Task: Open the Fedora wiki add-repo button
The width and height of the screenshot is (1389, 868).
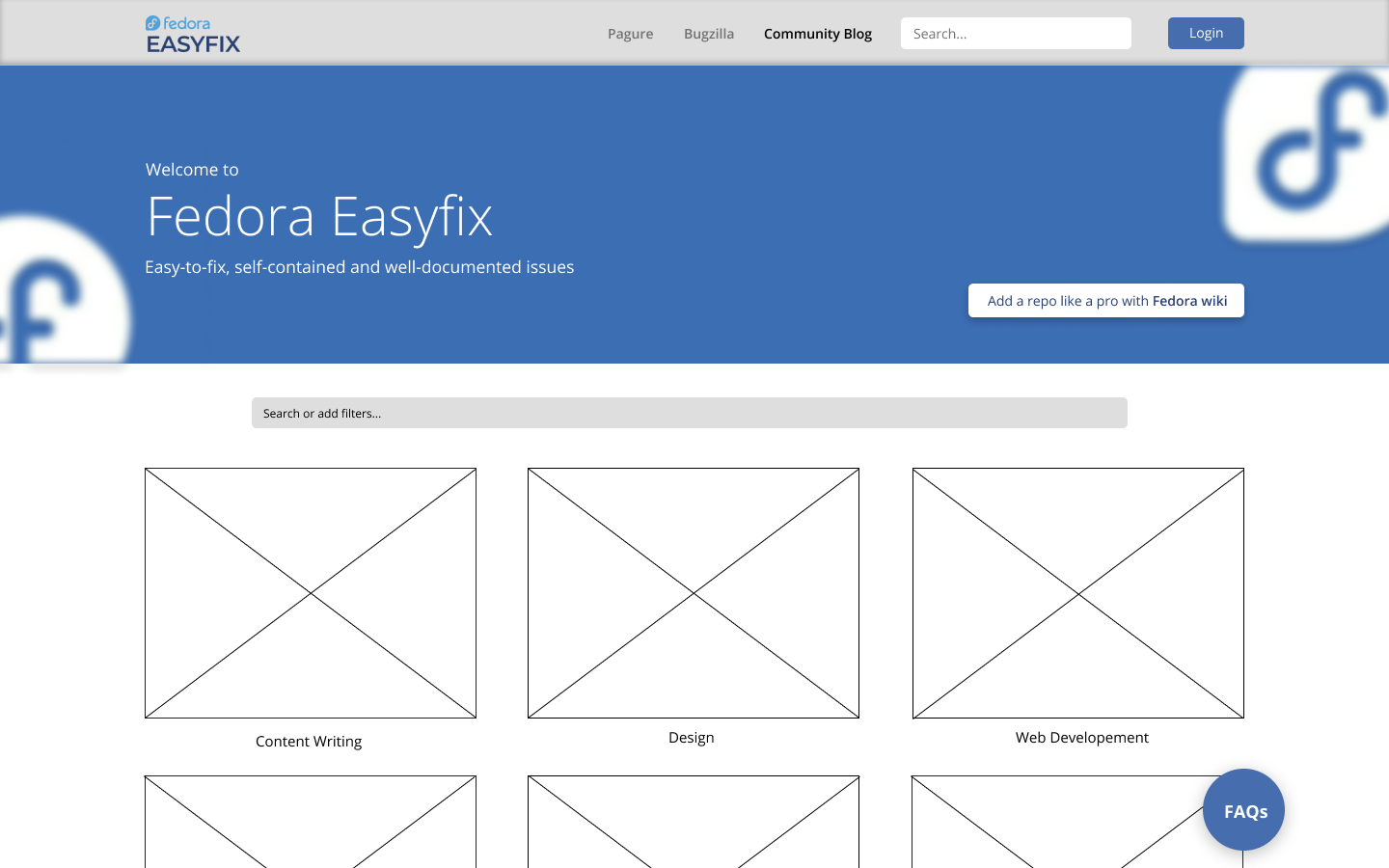Action: point(1106,301)
